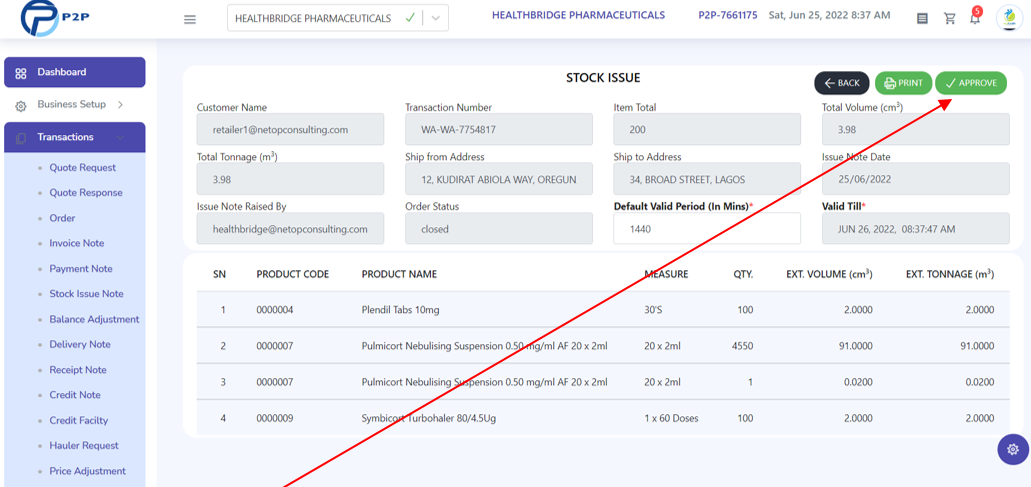Image resolution: width=1031 pixels, height=487 pixels.
Task: Click the Default Valid Period input field
Action: tap(707, 229)
